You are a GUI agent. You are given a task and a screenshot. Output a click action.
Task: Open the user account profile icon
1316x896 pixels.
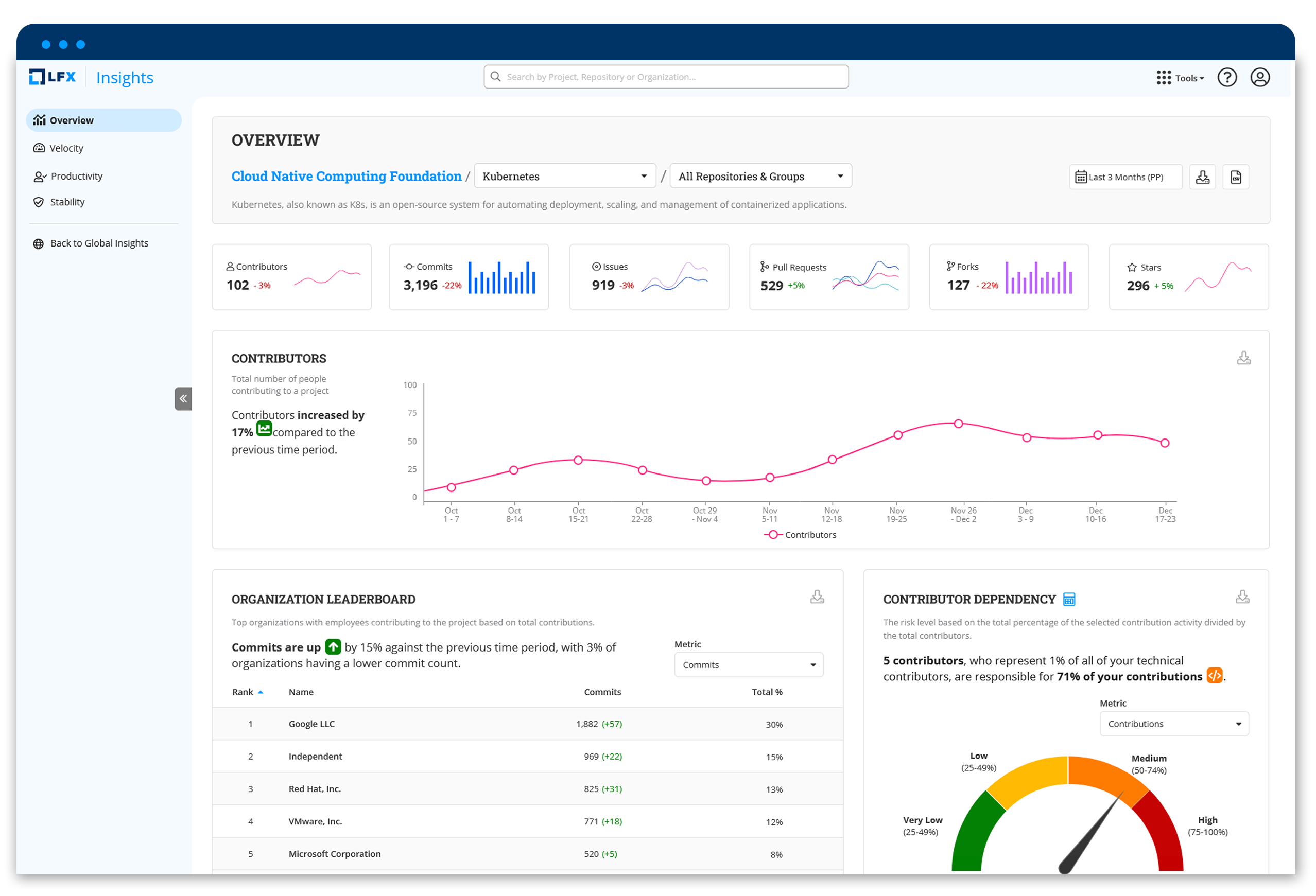tap(1259, 78)
